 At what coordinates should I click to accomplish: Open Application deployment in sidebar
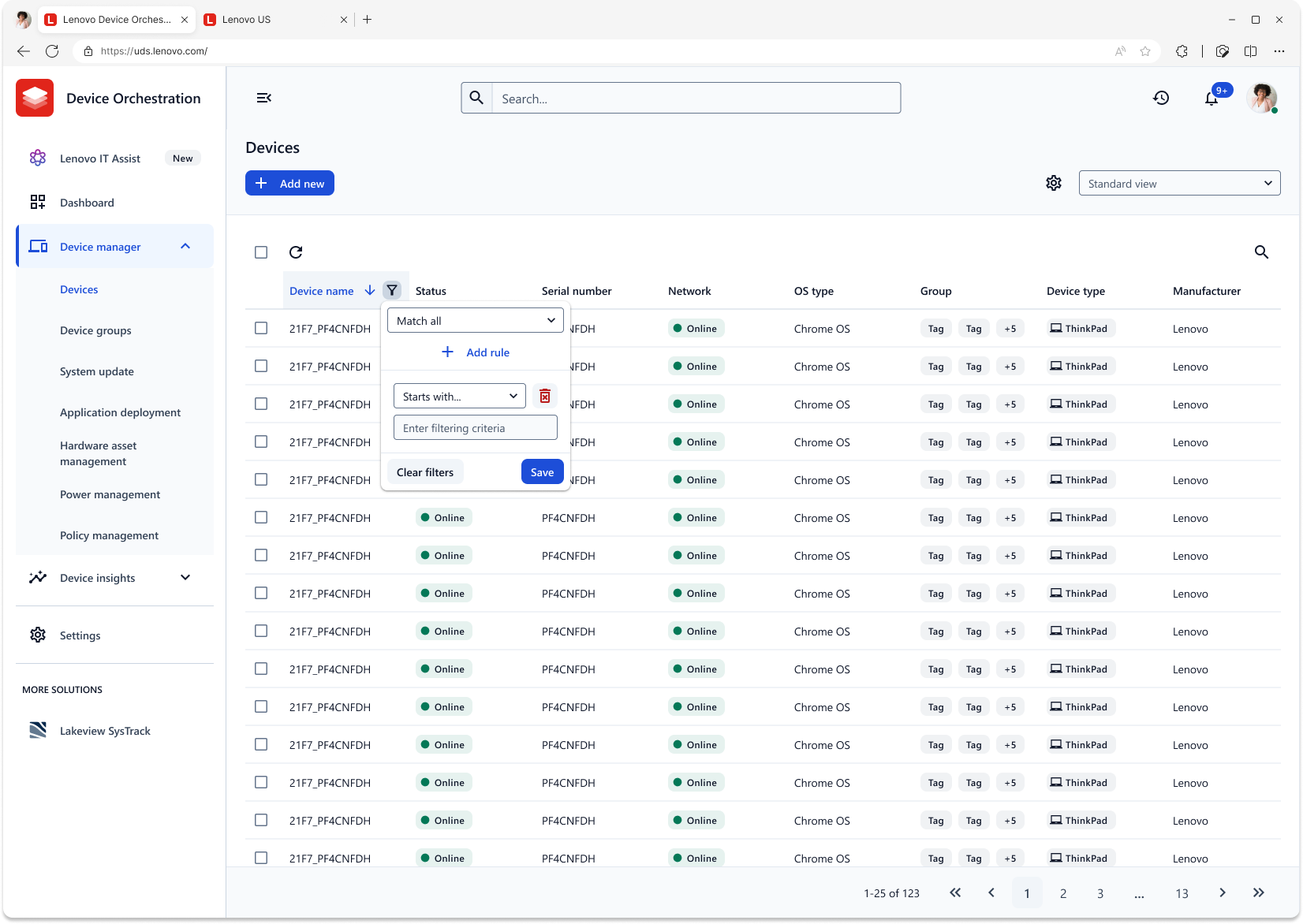120,412
